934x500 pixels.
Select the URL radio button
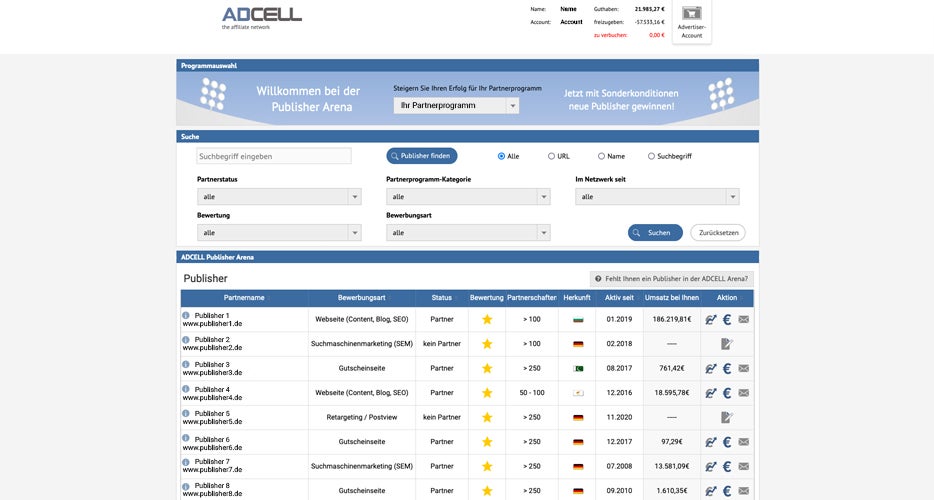(551, 156)
